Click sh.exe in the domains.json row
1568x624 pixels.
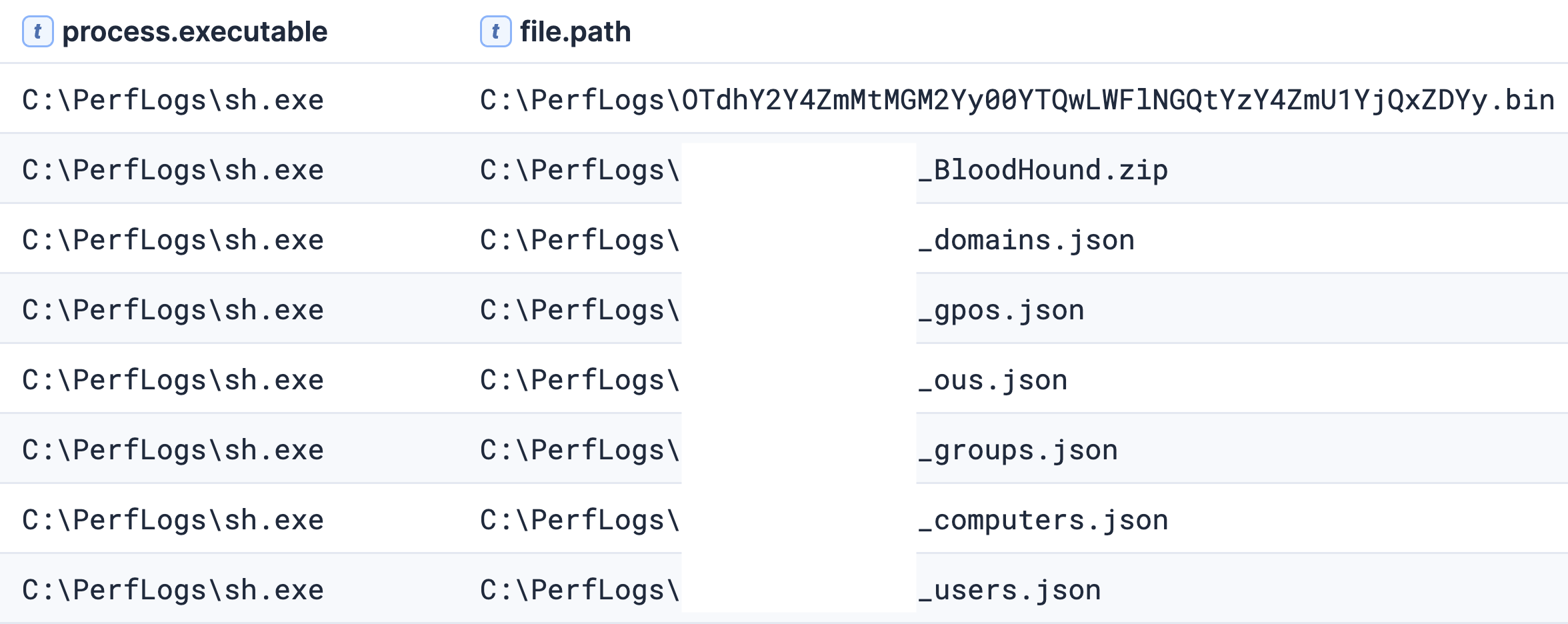point(274,241)
